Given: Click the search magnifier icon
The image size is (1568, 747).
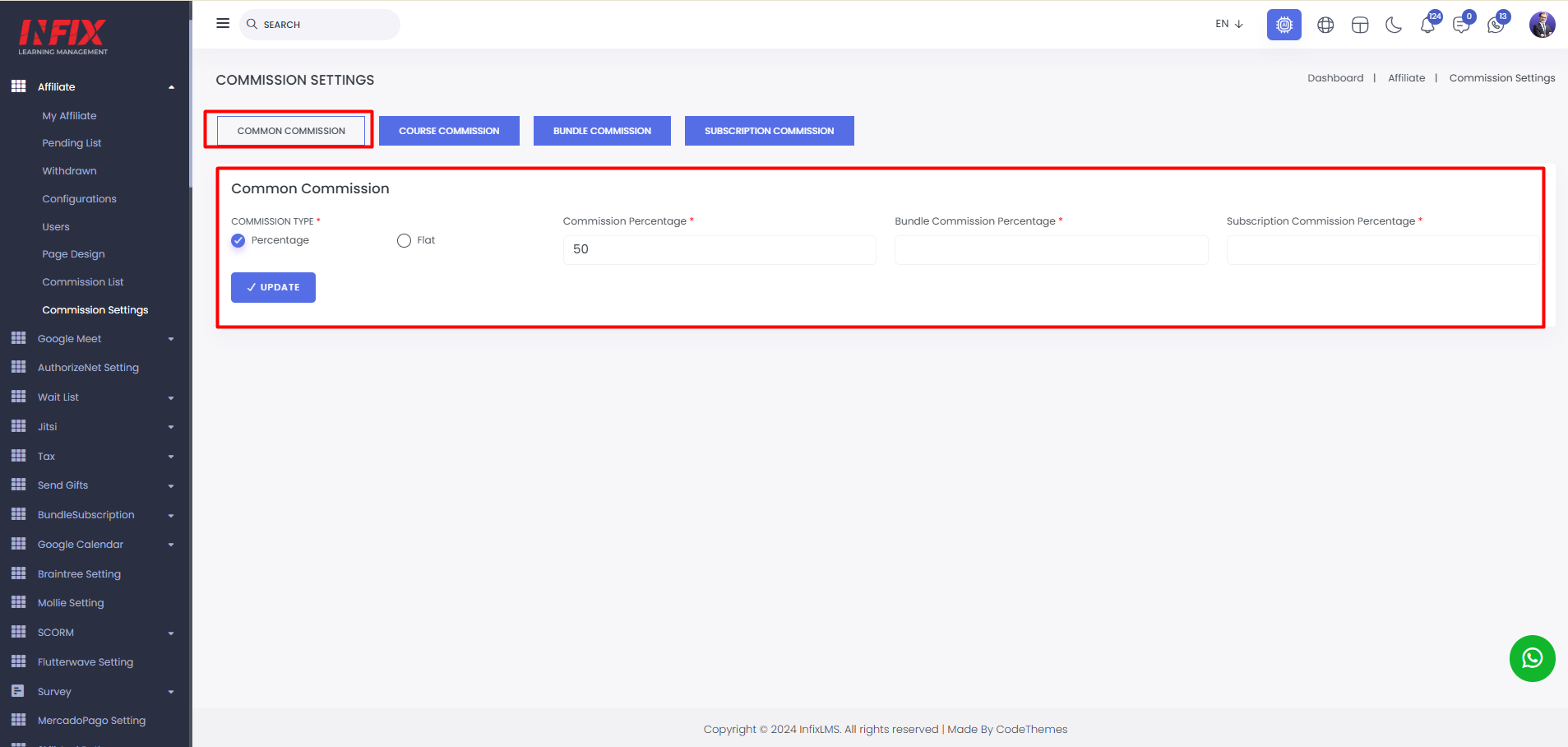Looking at the screenshot, I should (x=252, y=24).
